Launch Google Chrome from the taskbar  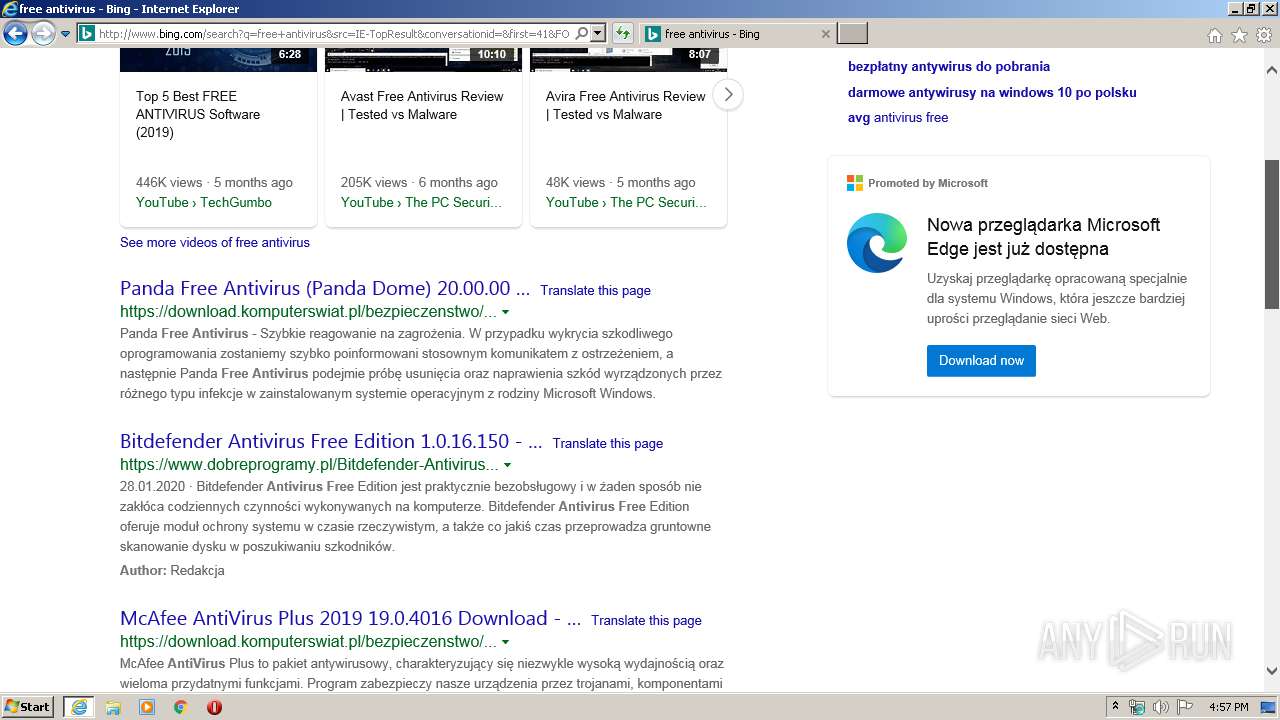[x=180, y=707]
